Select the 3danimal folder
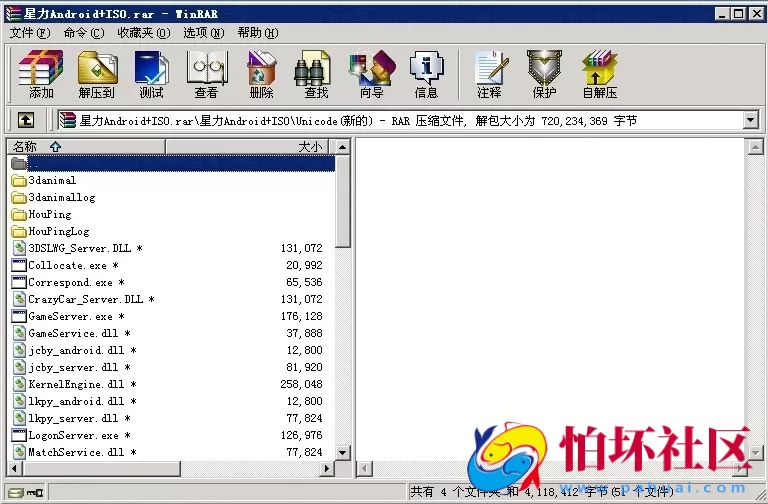Viewport: 768px width, 504px height. (x=52, y=180)
